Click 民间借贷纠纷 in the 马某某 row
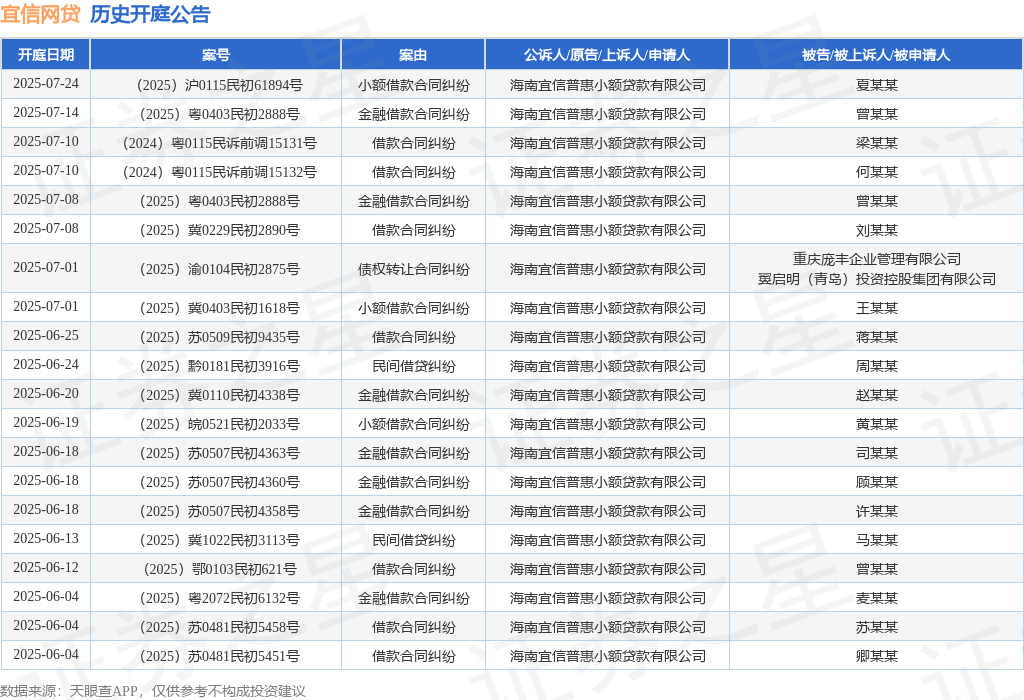Screen dimensions: 1024x700 413,540
